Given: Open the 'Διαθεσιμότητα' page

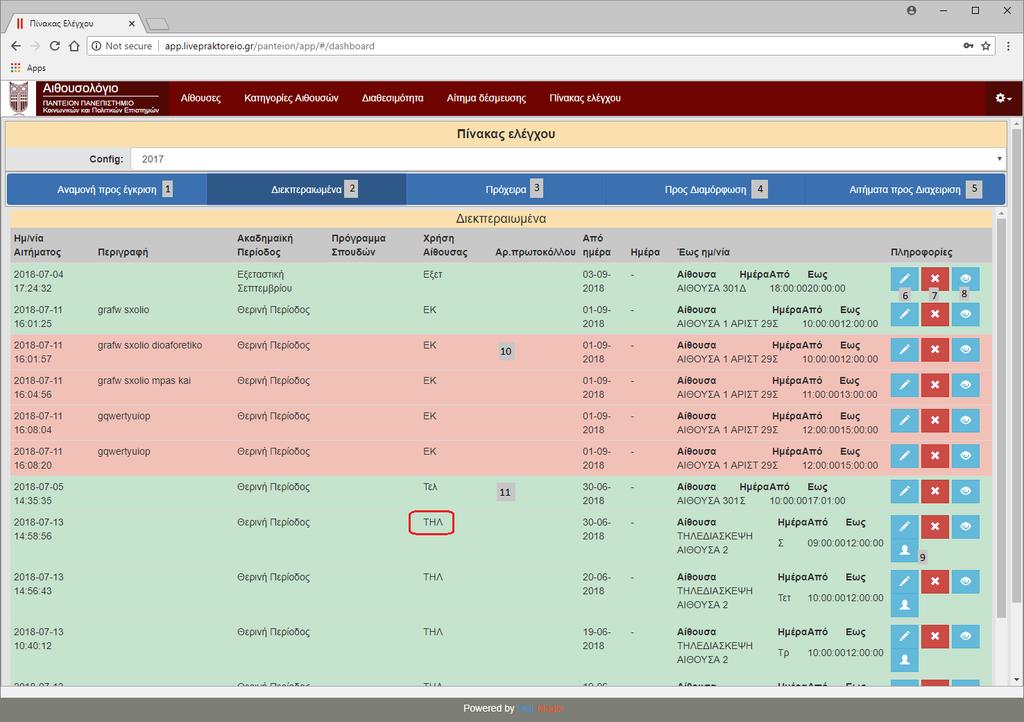Looking at the screenshot, I should click(392, 98).
